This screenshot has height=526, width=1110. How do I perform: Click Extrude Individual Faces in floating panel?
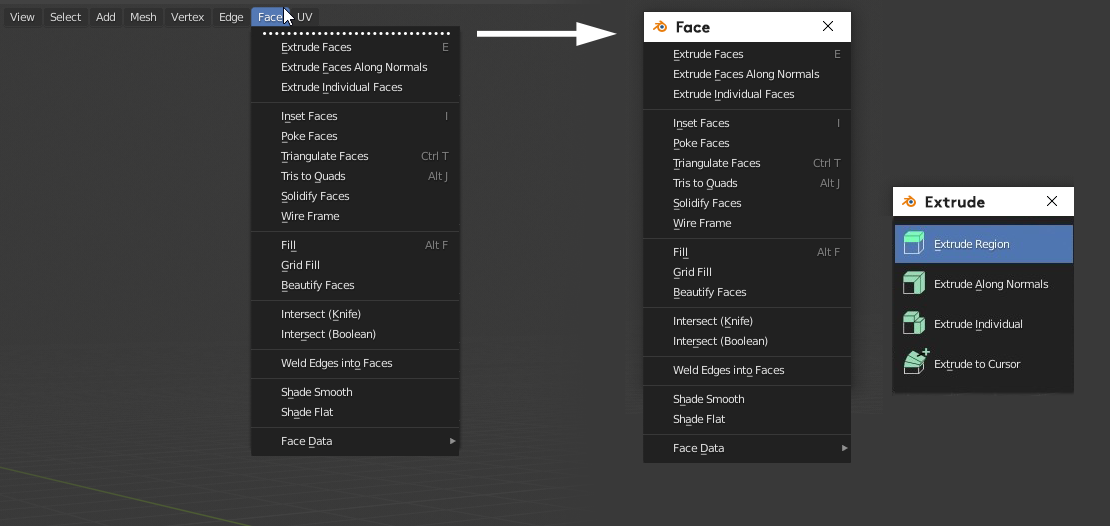coord(747,94)
